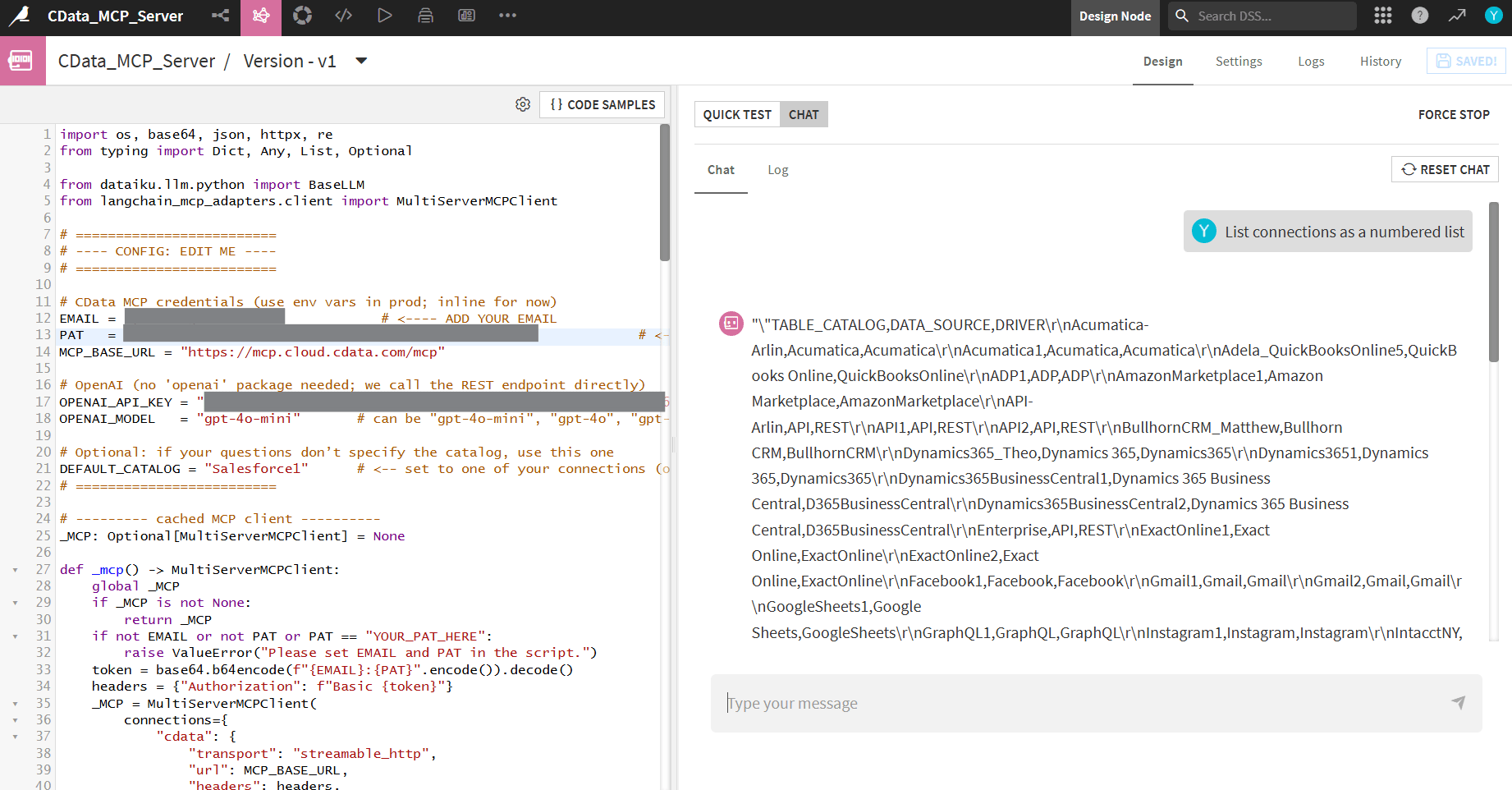This screenshot has width=1512, height=790.
Task: Open the more options ellipsis menu
Action: 507,16
